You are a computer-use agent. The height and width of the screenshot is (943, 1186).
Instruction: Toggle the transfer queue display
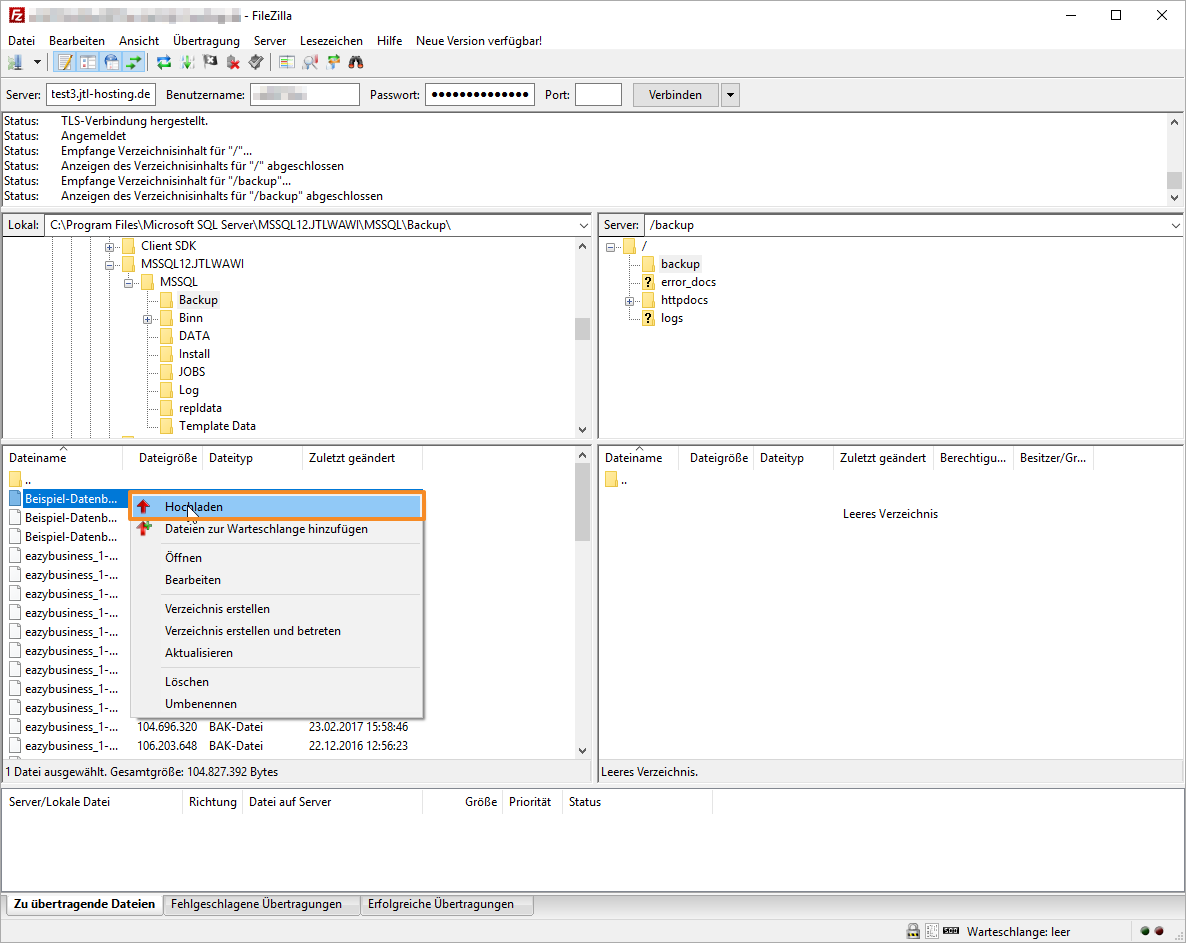coord(134,63)
